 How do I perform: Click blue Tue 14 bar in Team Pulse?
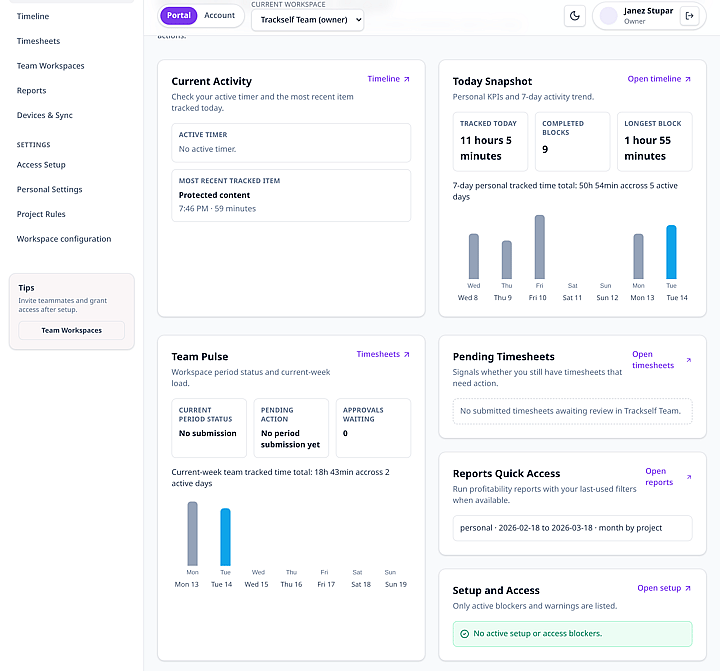click(x=225, y=537)
